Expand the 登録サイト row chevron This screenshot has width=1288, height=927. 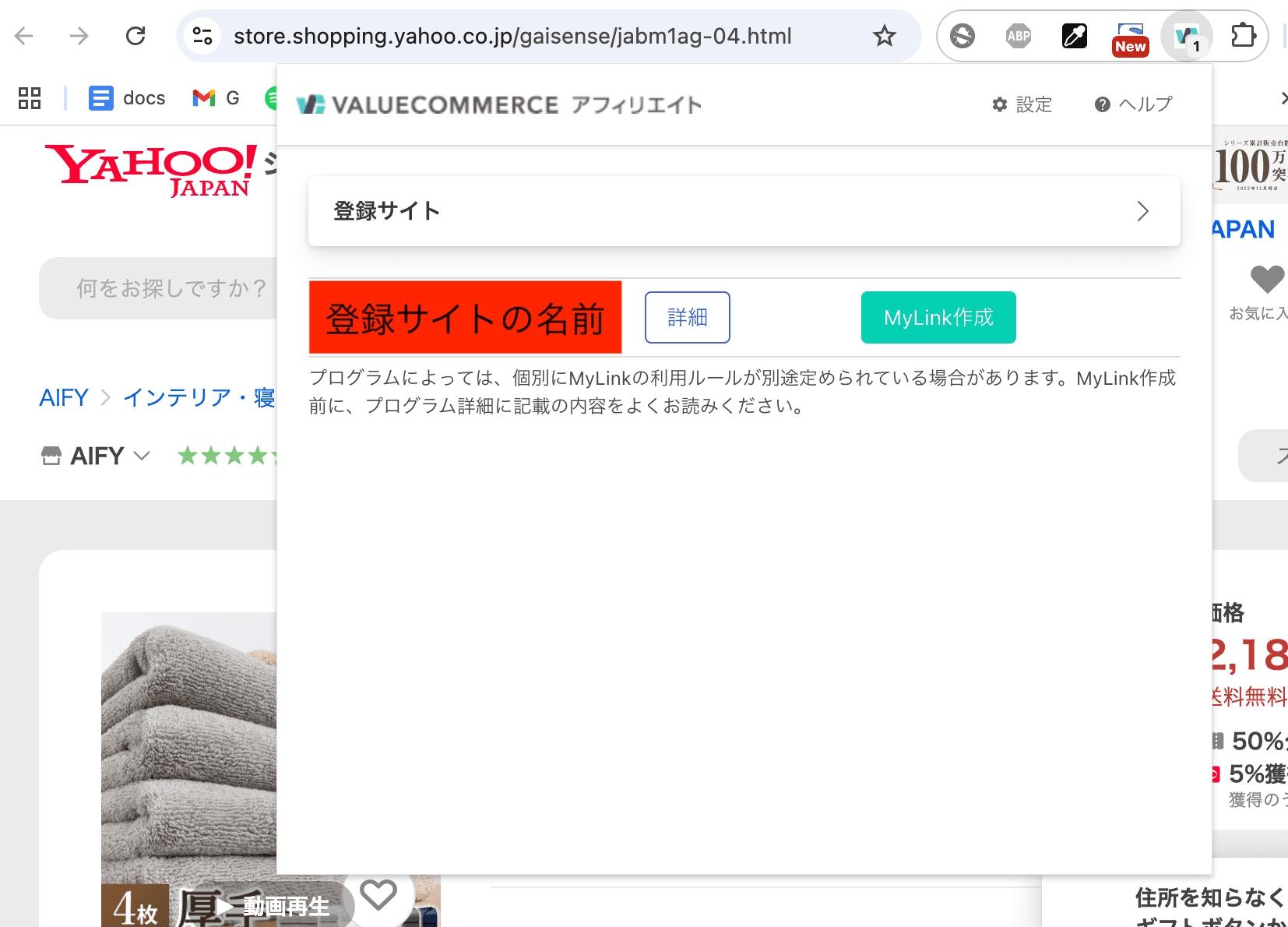pyautogui.click(x=1142, y=211)
